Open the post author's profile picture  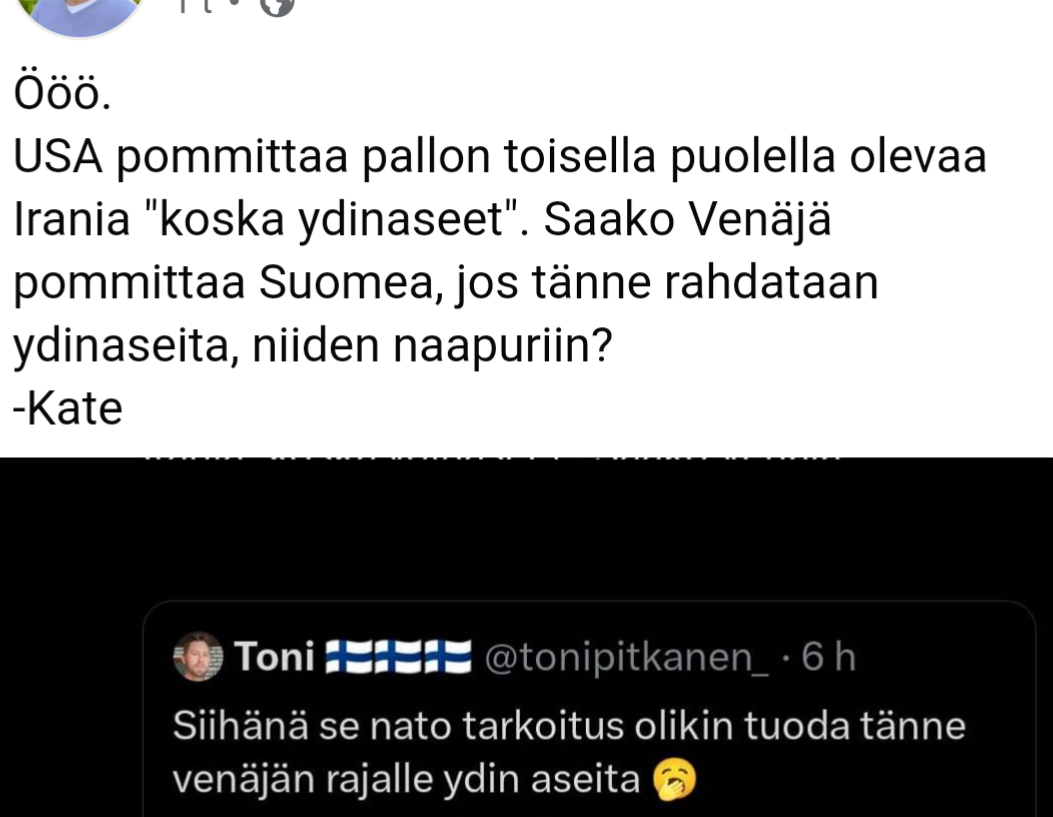coord(82,12)
